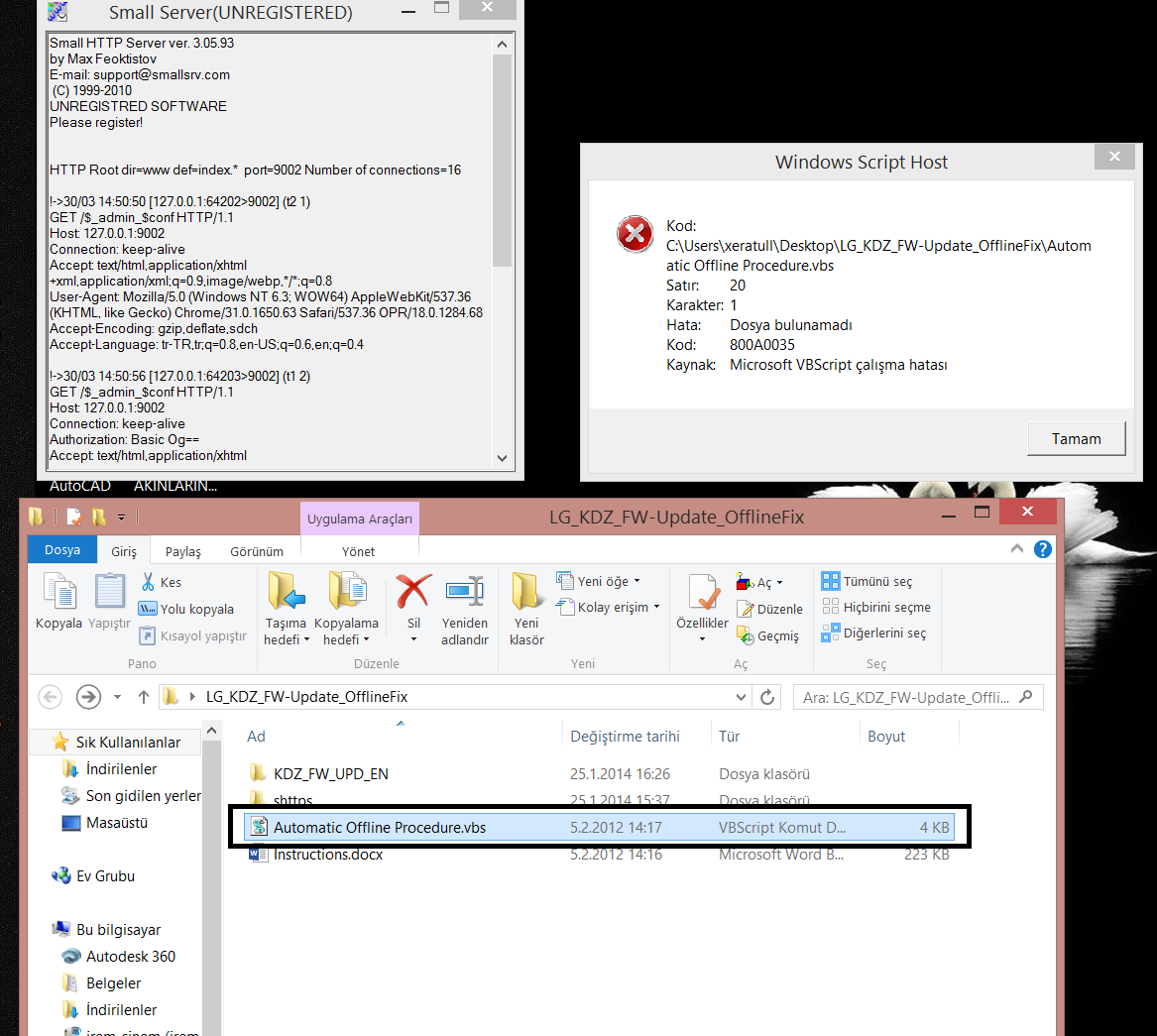
Task: Sort by the Ad column header
Action: 256,737
